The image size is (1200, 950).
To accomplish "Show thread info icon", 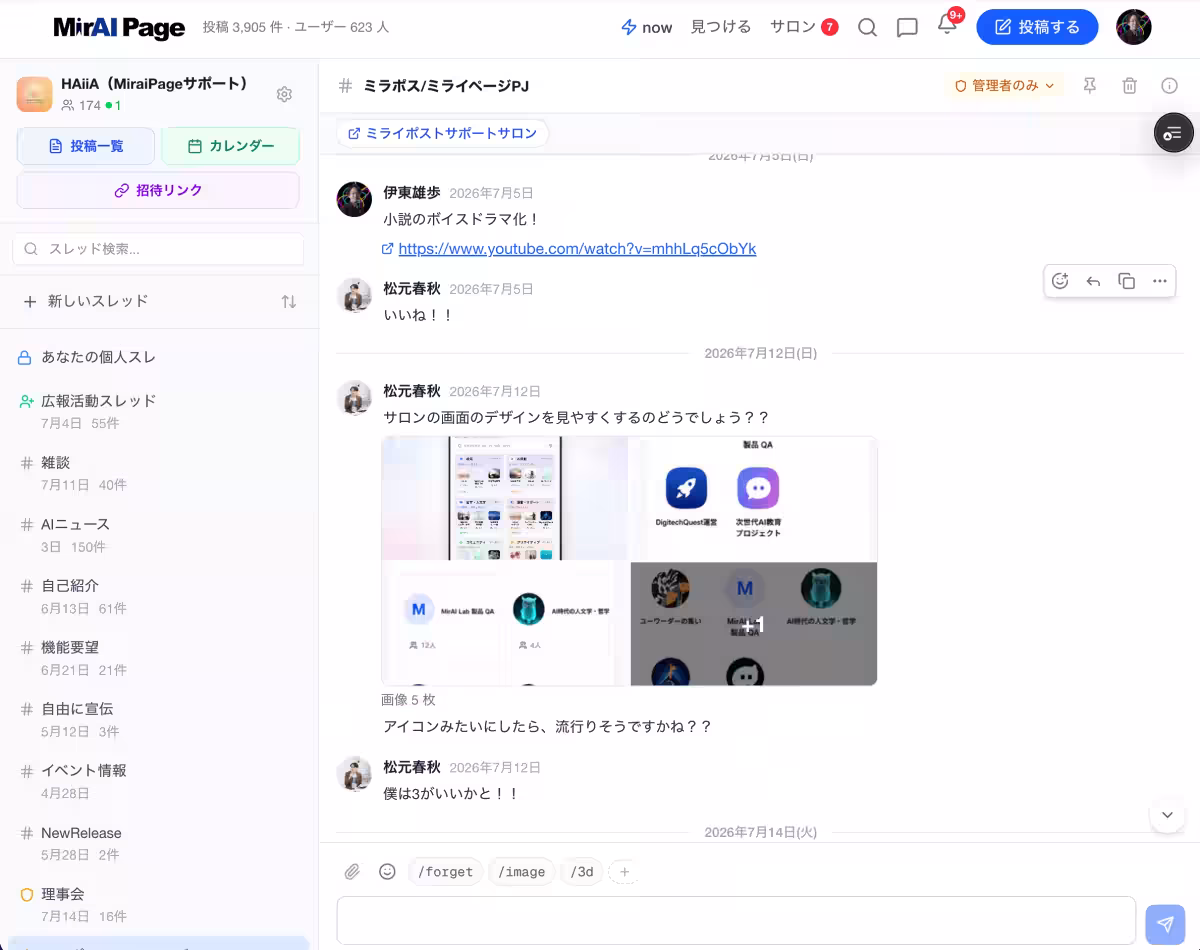I will (x=1169, y=86).
